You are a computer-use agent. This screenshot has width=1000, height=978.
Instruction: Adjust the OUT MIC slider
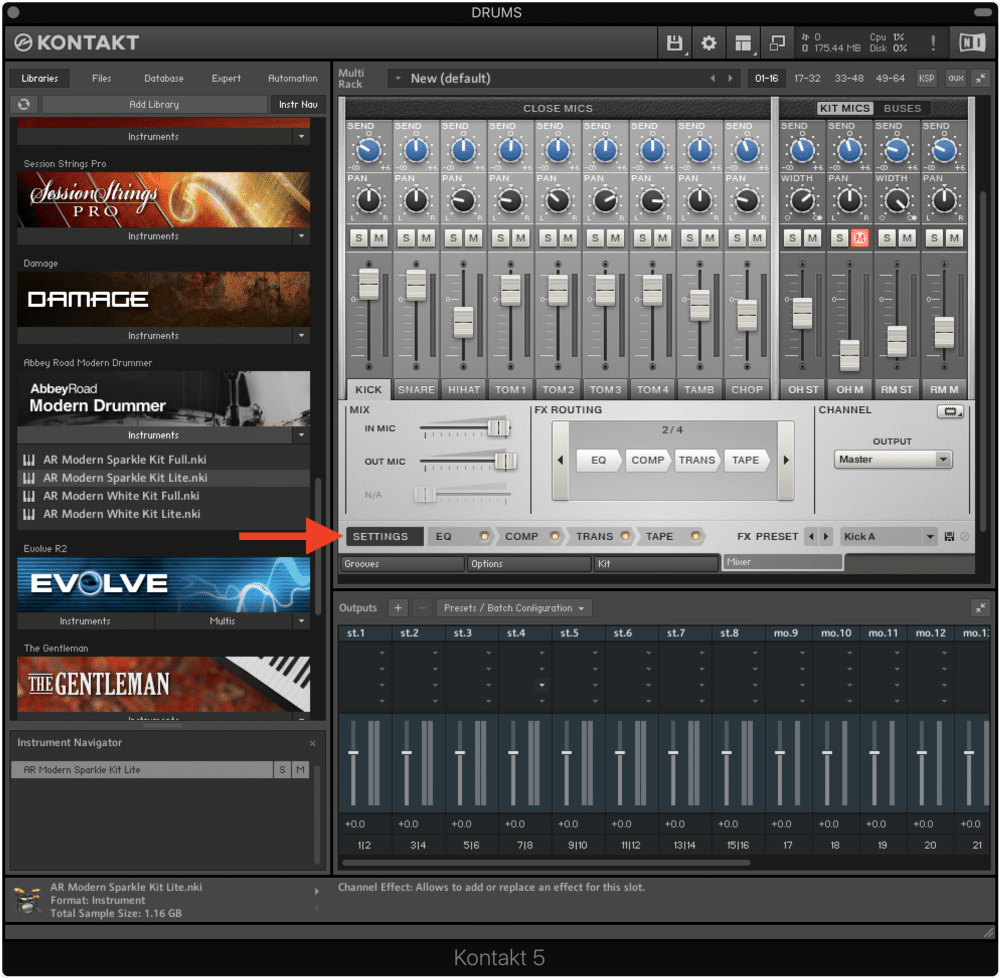(x=505, y=461)
